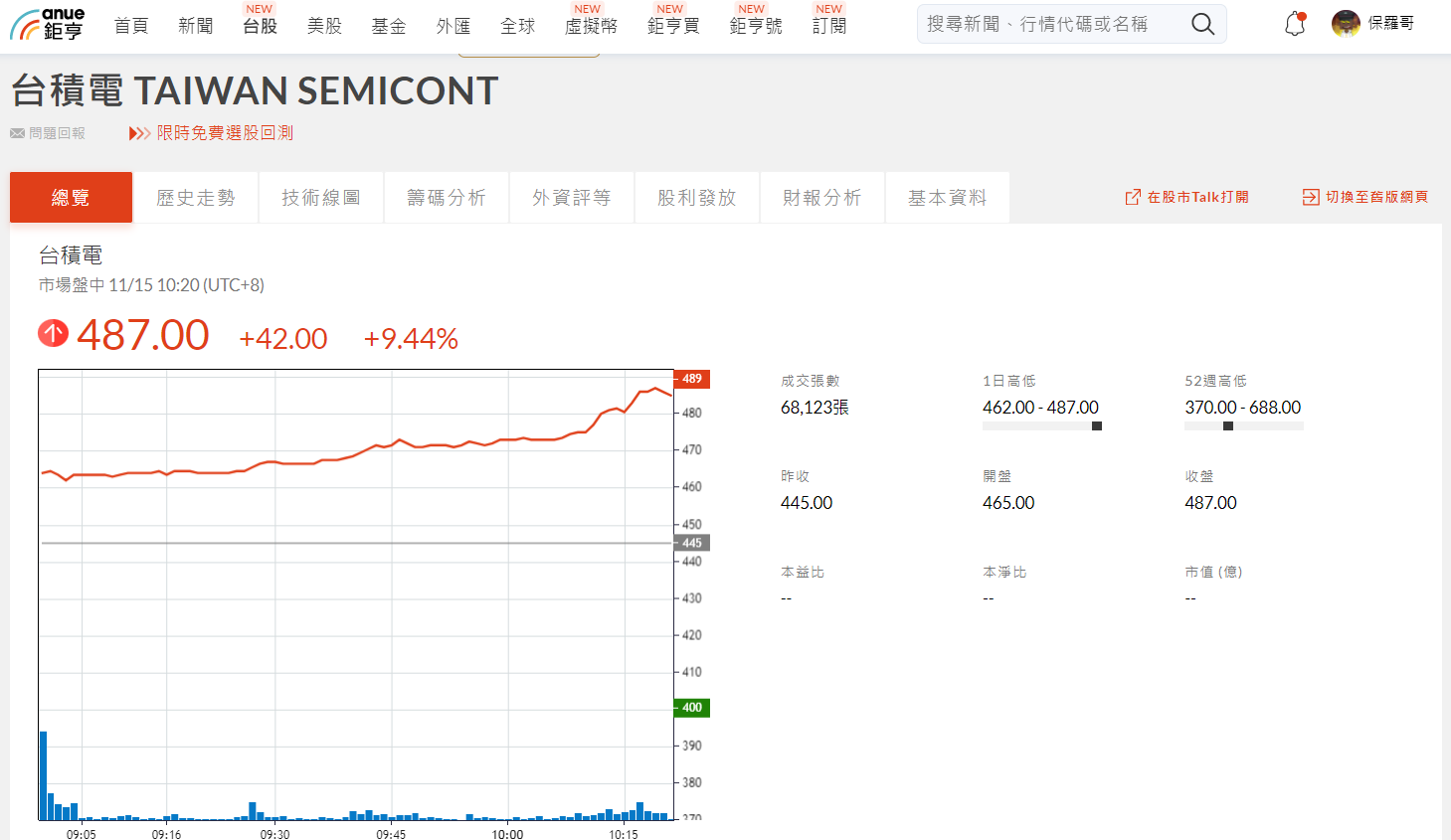Click the anue 鉅亨 logo

[x=47, y=25]
